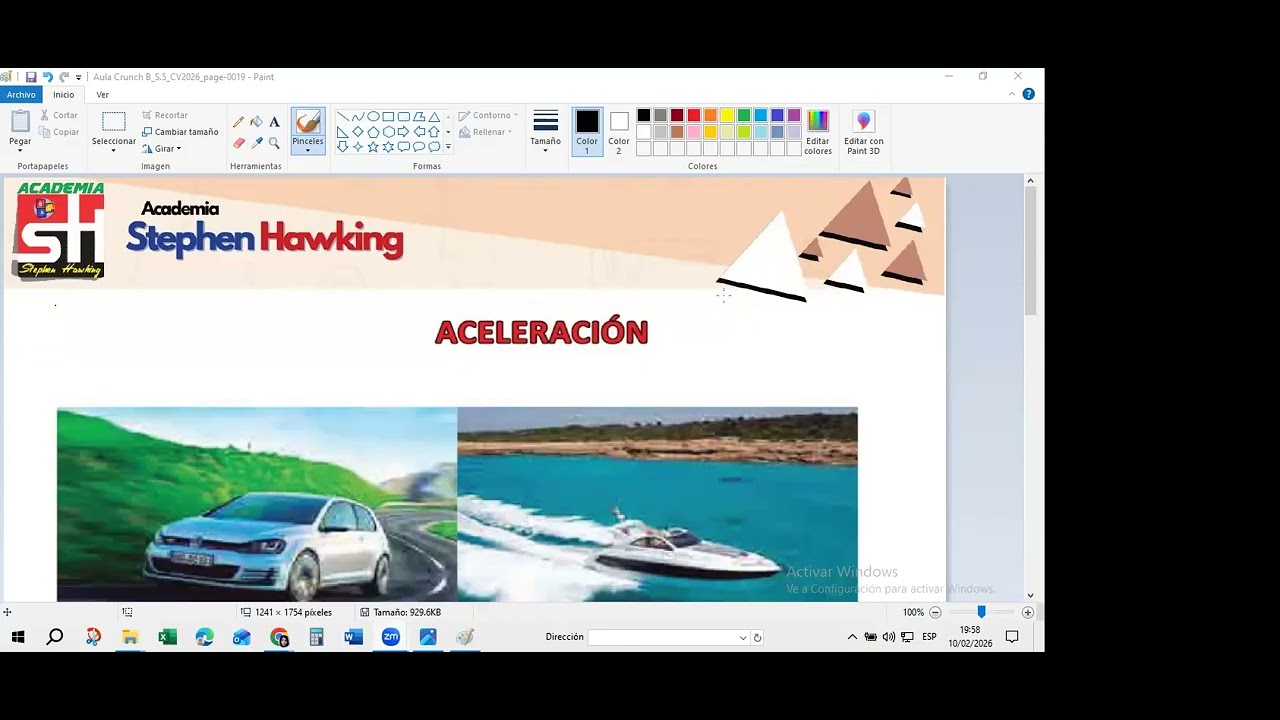
Task: Choose the curve shape
Action: 357,117
